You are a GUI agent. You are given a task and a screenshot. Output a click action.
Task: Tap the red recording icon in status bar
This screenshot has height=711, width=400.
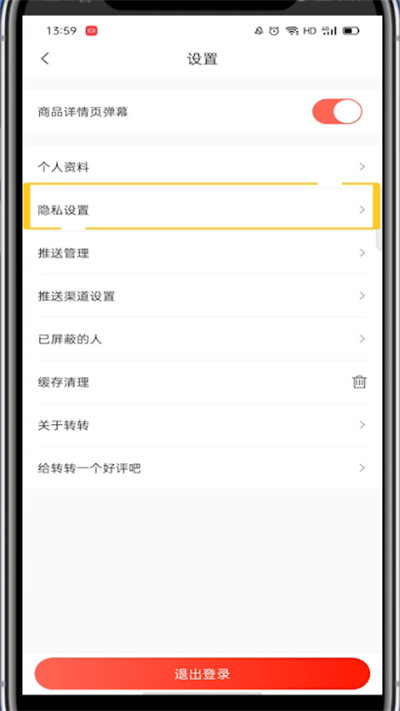(92, 31)
